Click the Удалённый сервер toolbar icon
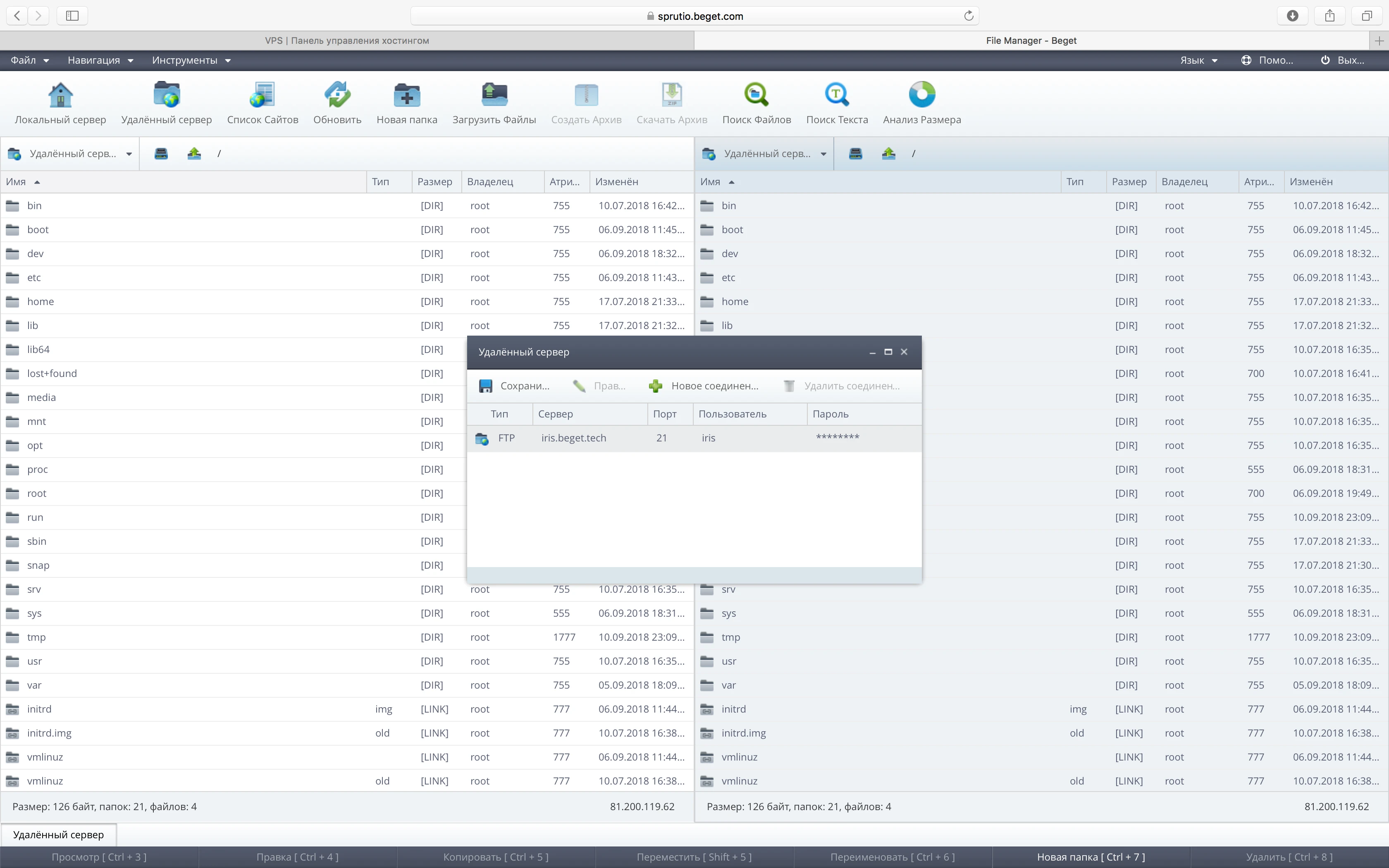 click(x=167, y=95)
